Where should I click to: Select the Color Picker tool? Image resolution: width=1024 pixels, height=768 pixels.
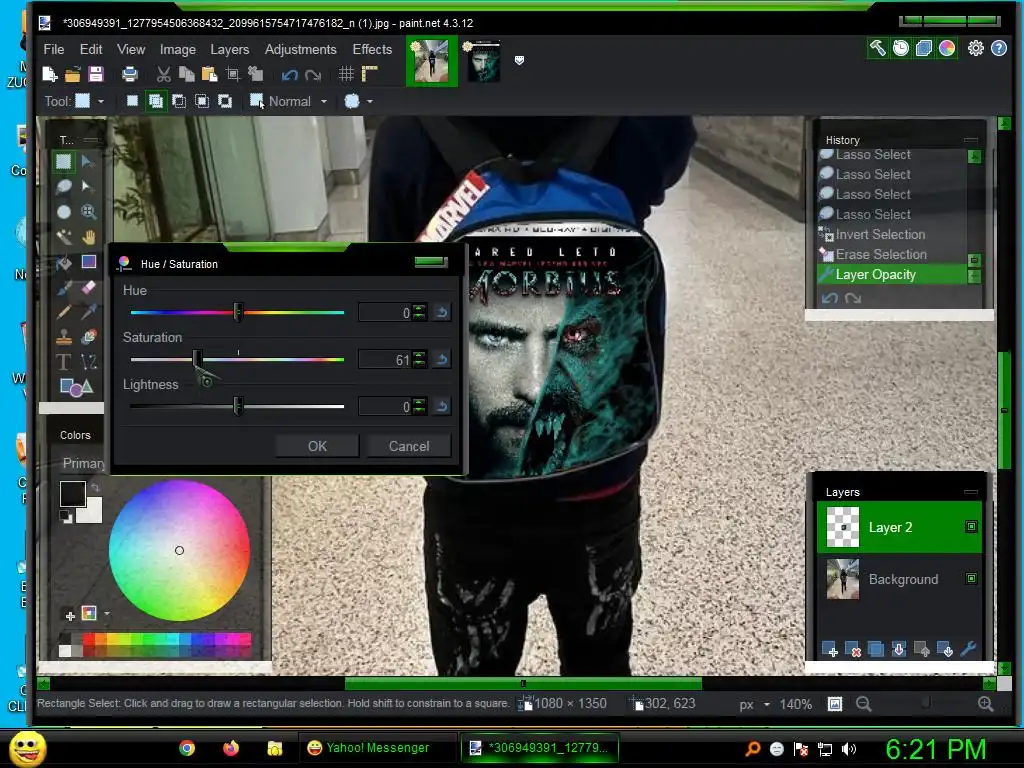[88, 312]
